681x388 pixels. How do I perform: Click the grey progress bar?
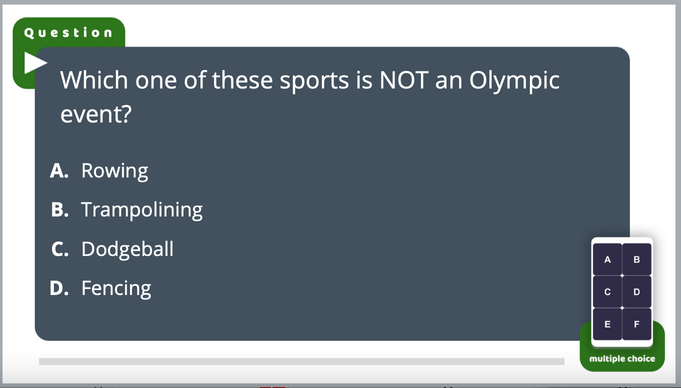click(301, 361)
